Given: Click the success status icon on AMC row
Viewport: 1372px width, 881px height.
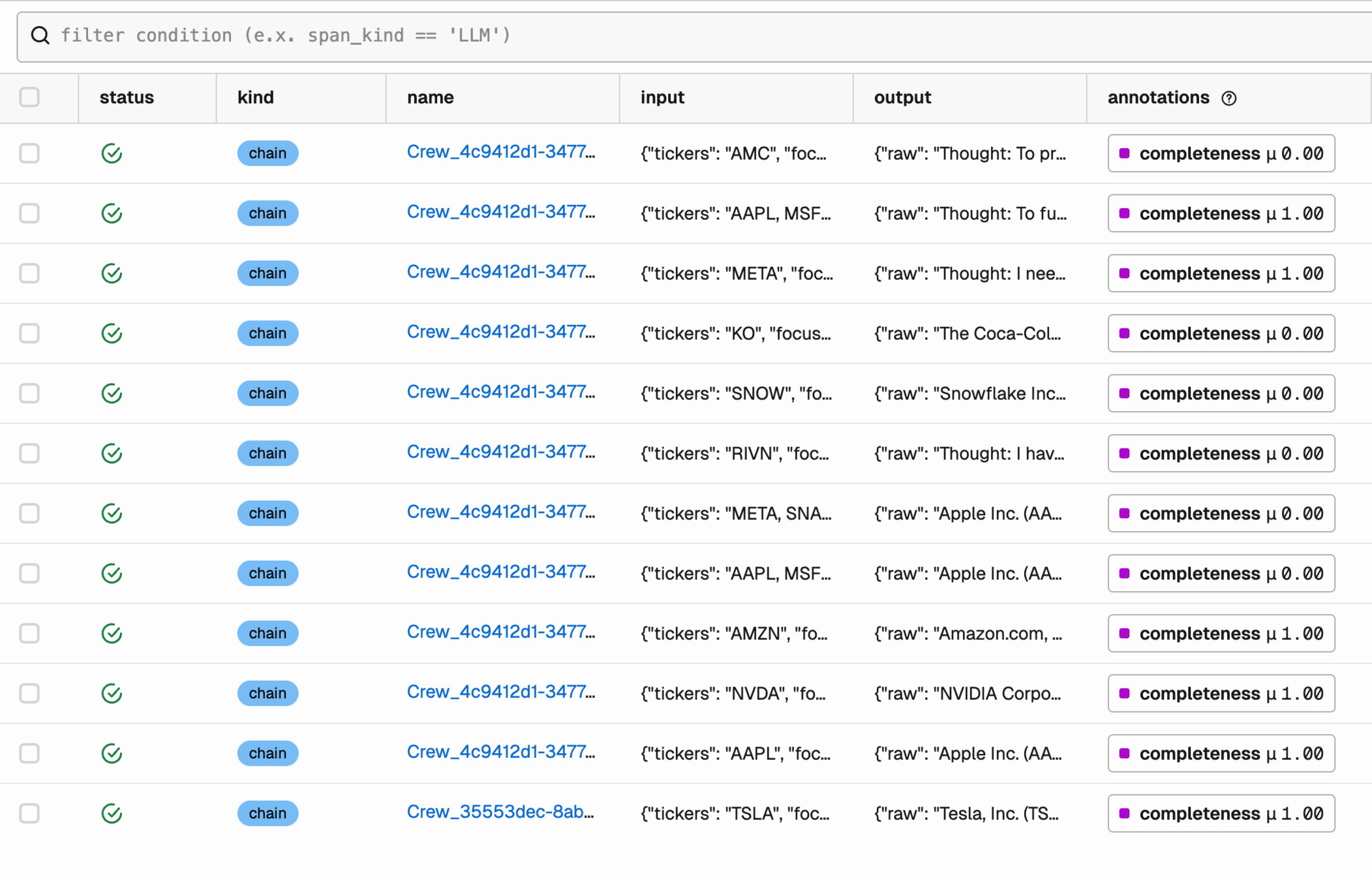Looking at the screenshot, I should click(x=112, y=153).
